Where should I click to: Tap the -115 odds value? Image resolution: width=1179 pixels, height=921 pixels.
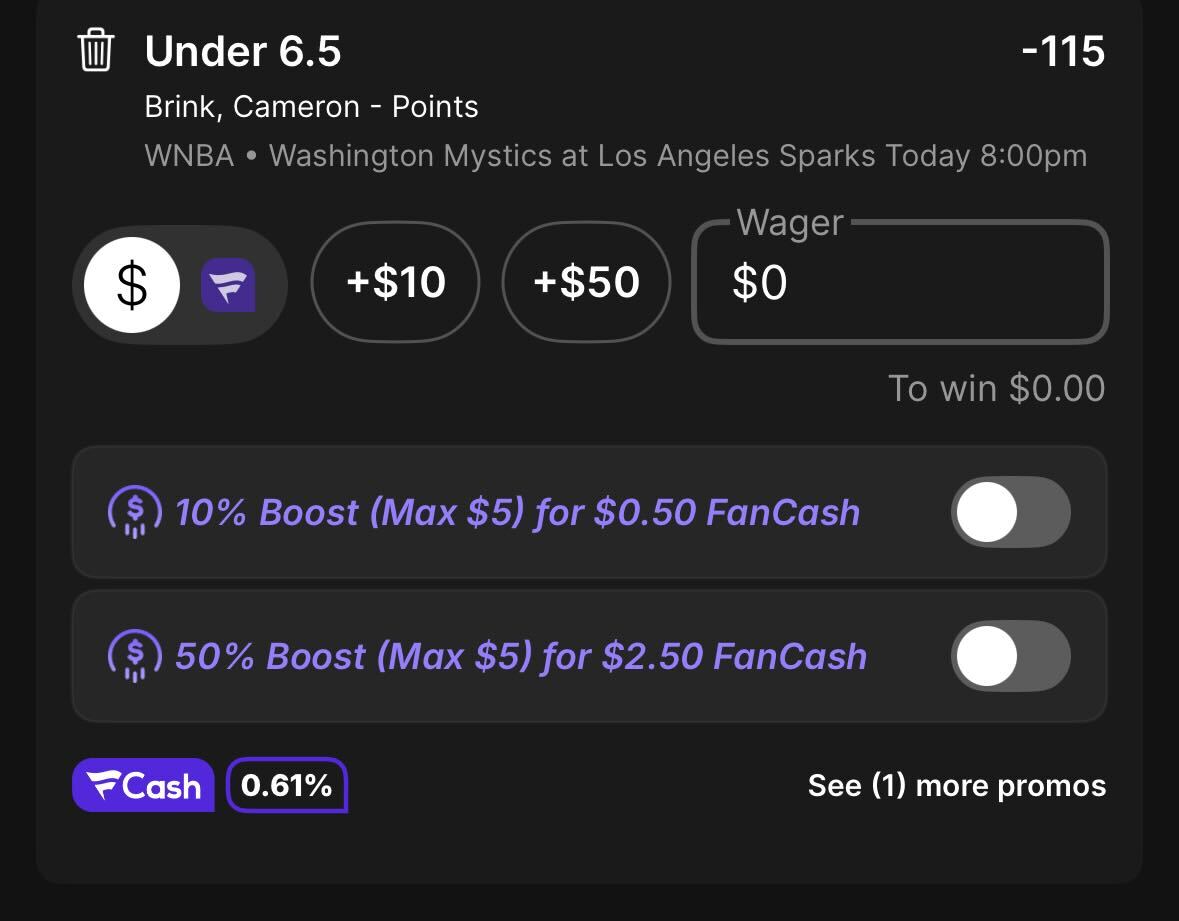(x=1063, y=51)
